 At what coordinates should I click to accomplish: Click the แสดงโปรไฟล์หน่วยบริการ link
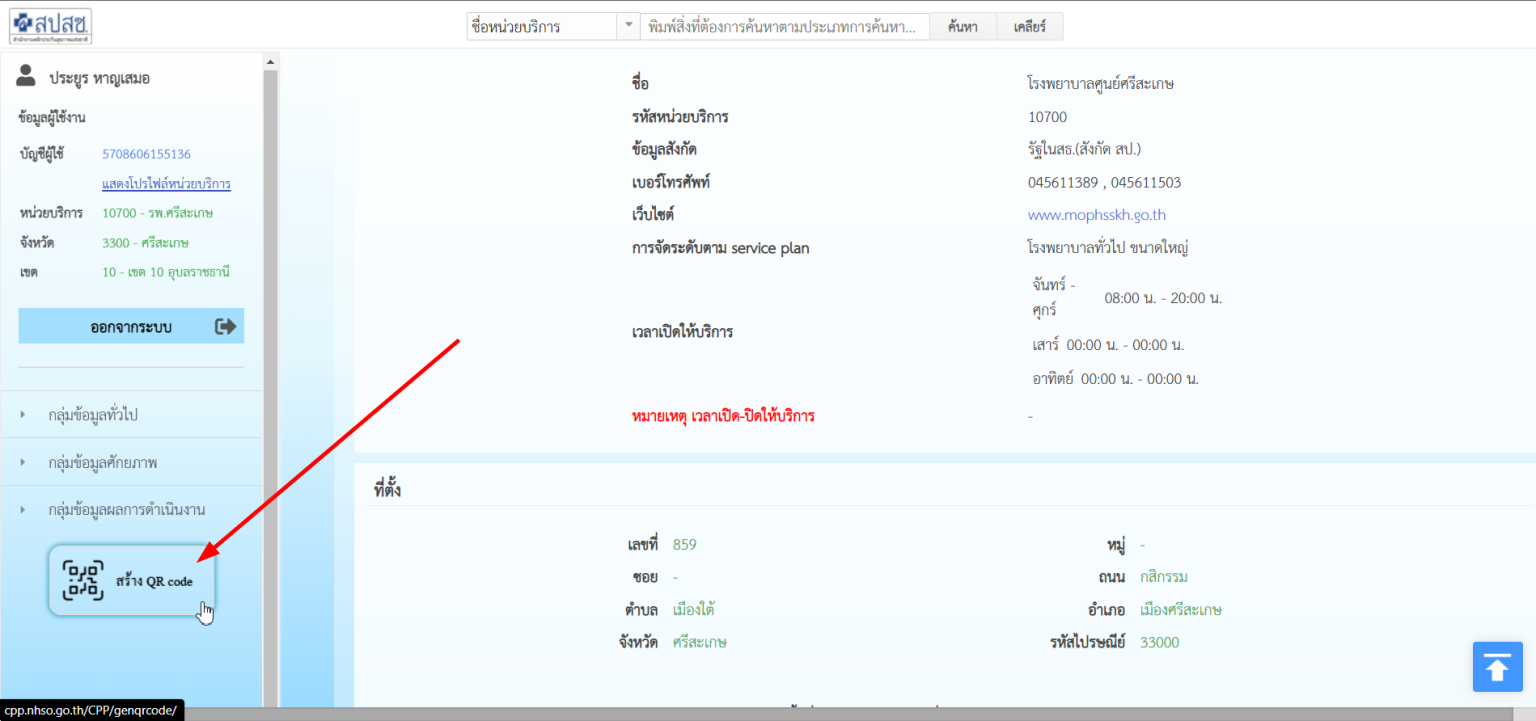click(x=168, y=184)
